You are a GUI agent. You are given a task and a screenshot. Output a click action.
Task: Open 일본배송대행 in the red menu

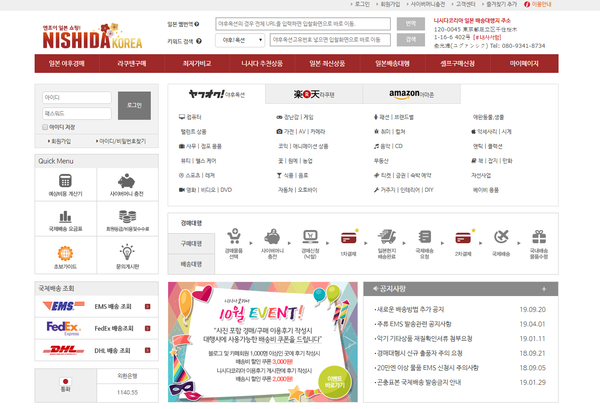[392, 64]
